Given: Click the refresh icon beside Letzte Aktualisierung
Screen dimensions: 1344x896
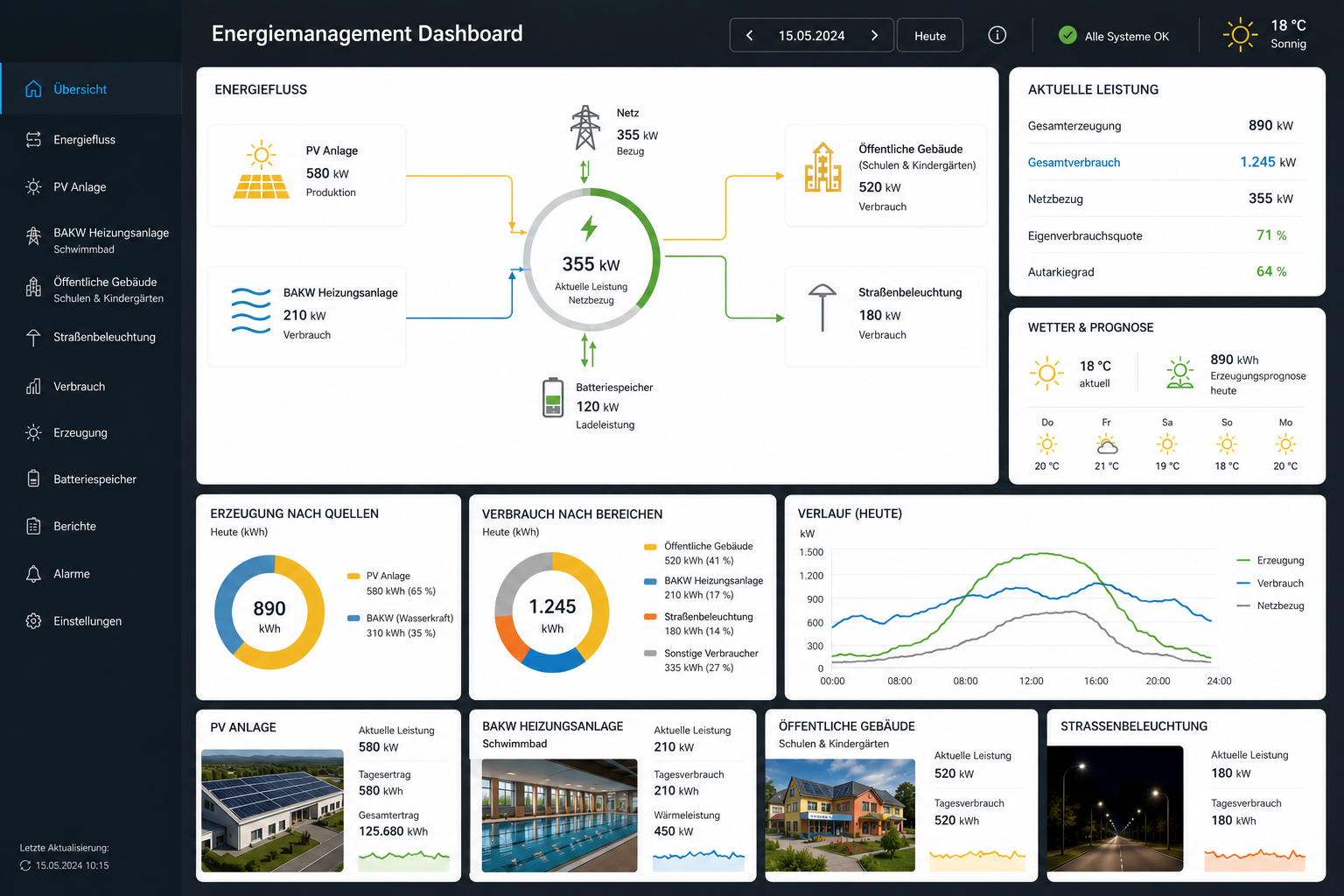Looking at the screenshot, I should [25, 865].
